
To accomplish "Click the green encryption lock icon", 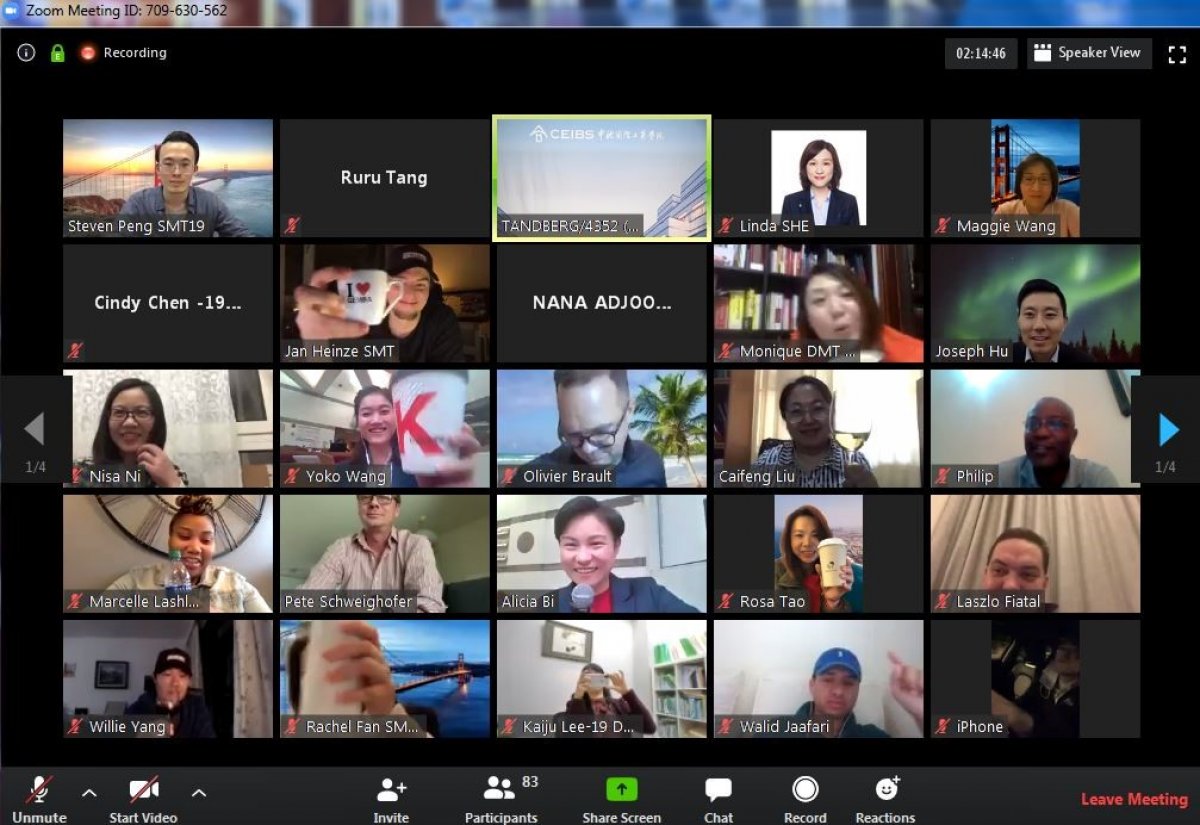I will 58,53.
